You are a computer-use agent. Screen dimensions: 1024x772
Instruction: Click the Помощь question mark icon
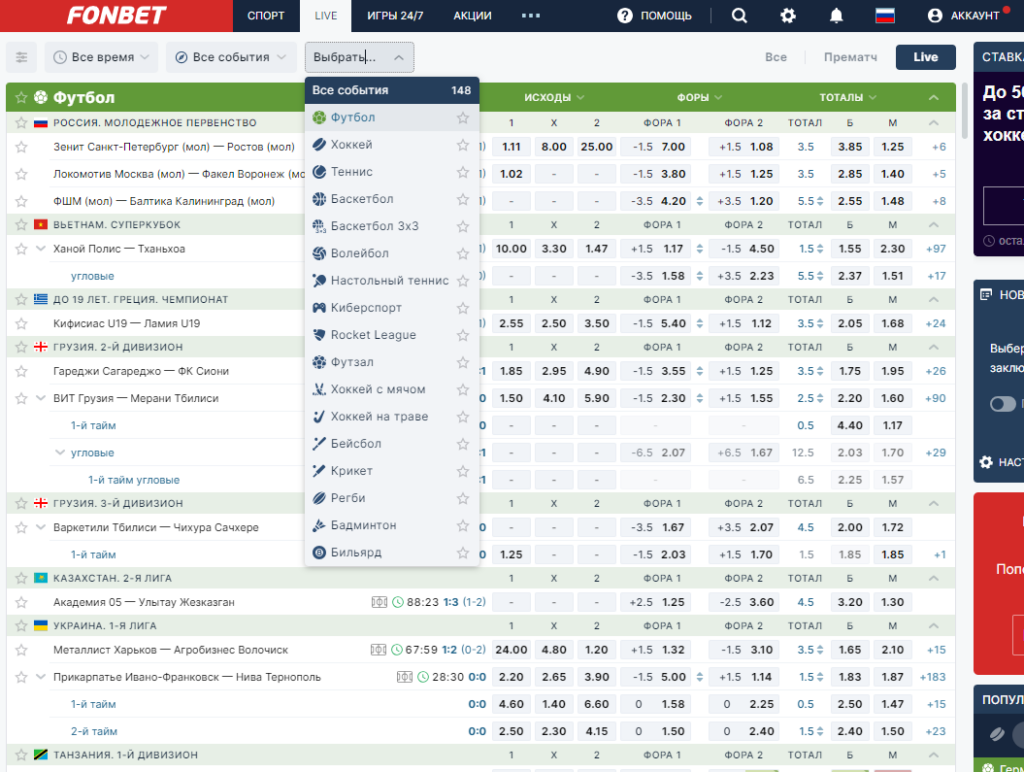click(624, 16)
